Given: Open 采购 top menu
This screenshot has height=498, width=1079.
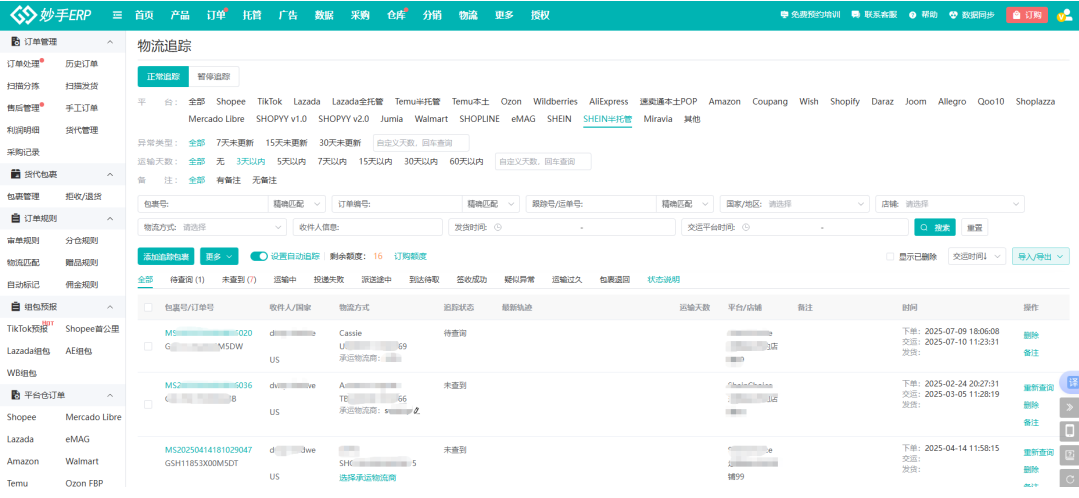Looking at the screenshot, I should pos(360,15).
